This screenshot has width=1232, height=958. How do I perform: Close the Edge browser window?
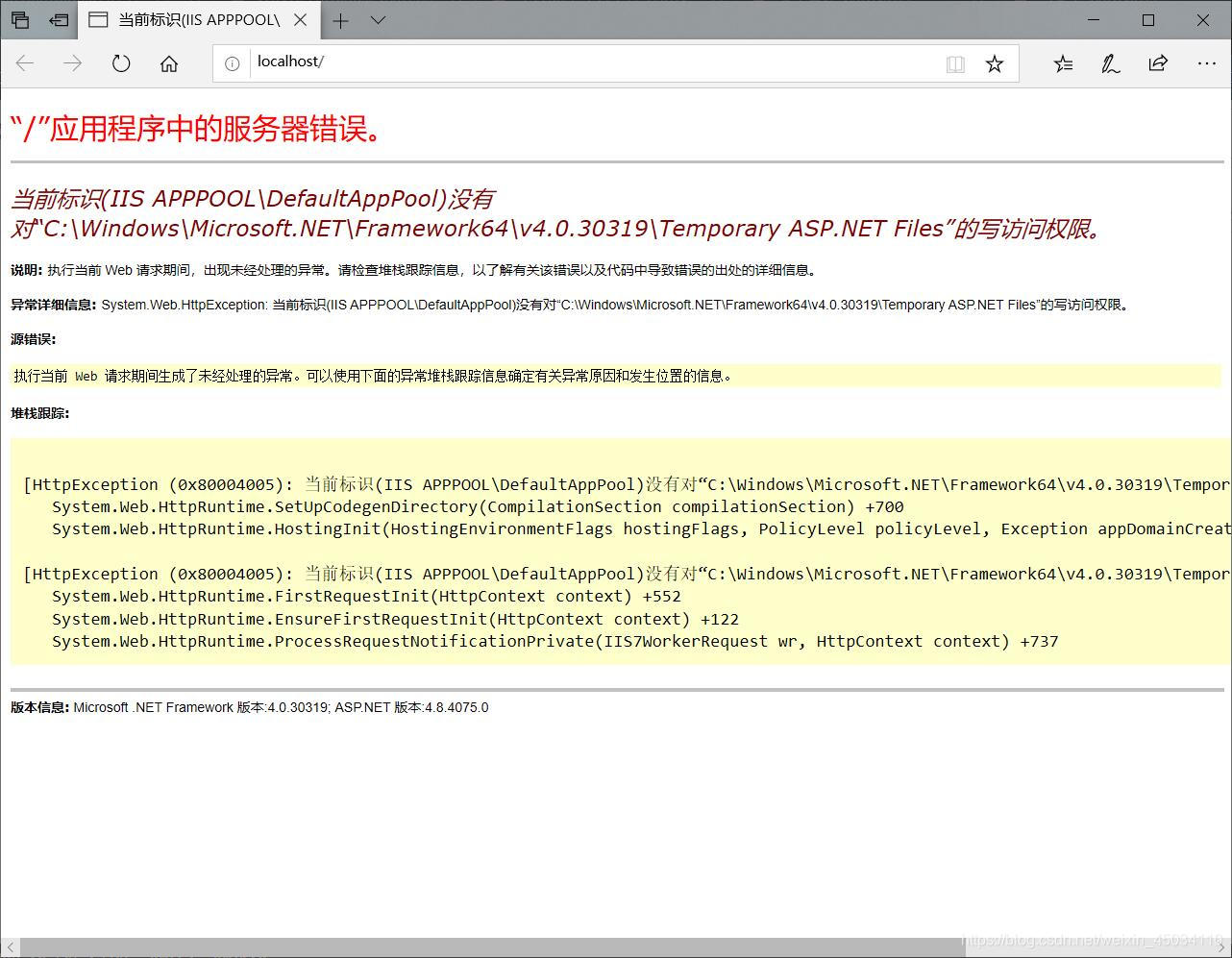(x=1203, y=19)
